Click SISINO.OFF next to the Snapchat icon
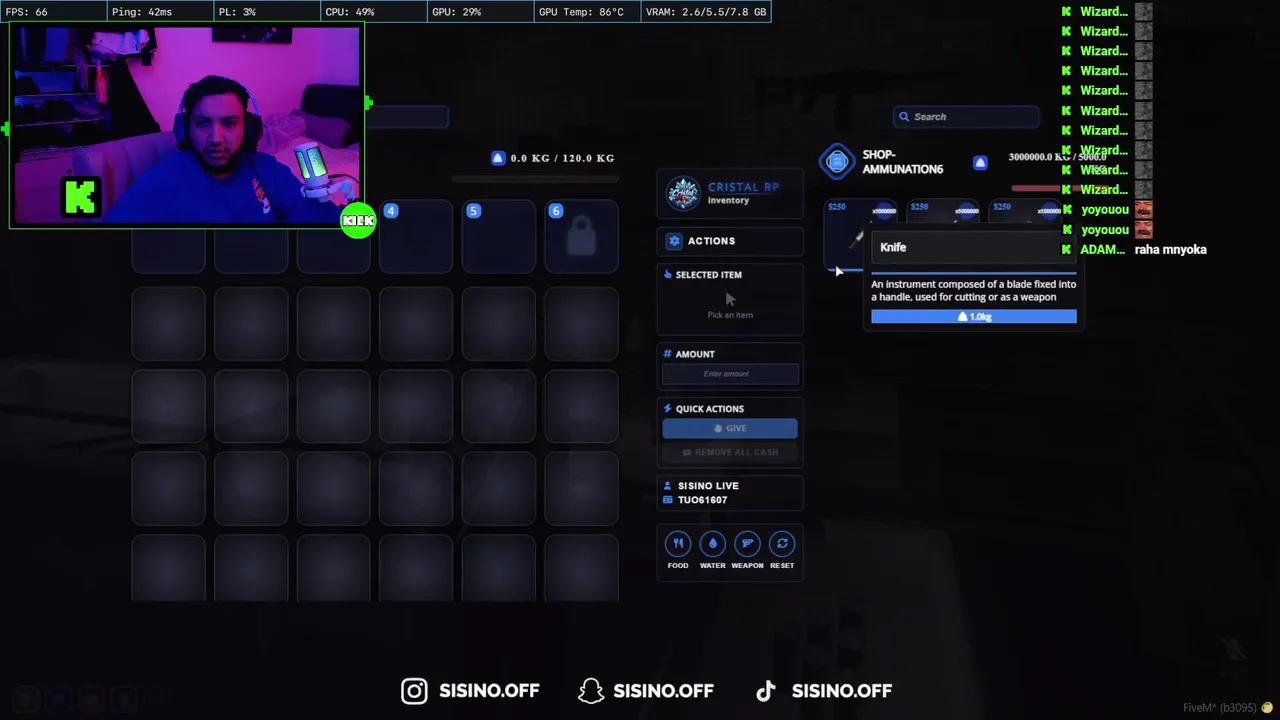This screenshot has width=1280, height=720. click(663, 691)
